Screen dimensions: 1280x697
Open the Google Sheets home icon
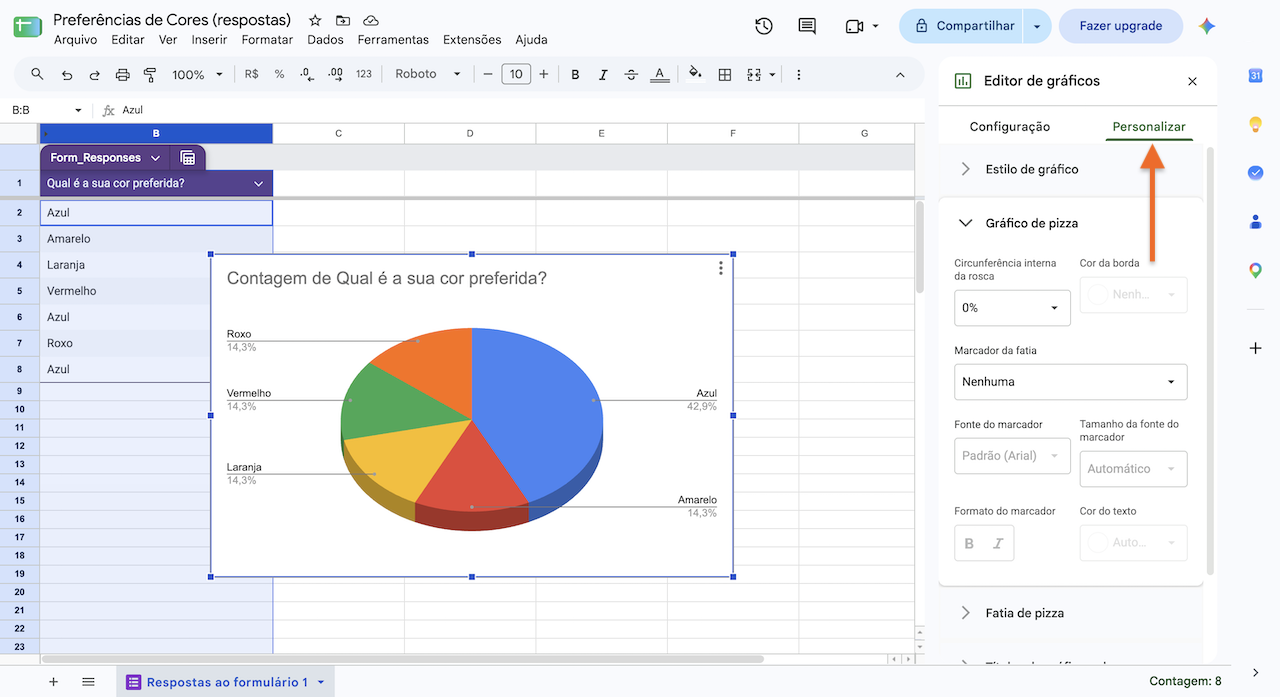click(x=27, y=27)
